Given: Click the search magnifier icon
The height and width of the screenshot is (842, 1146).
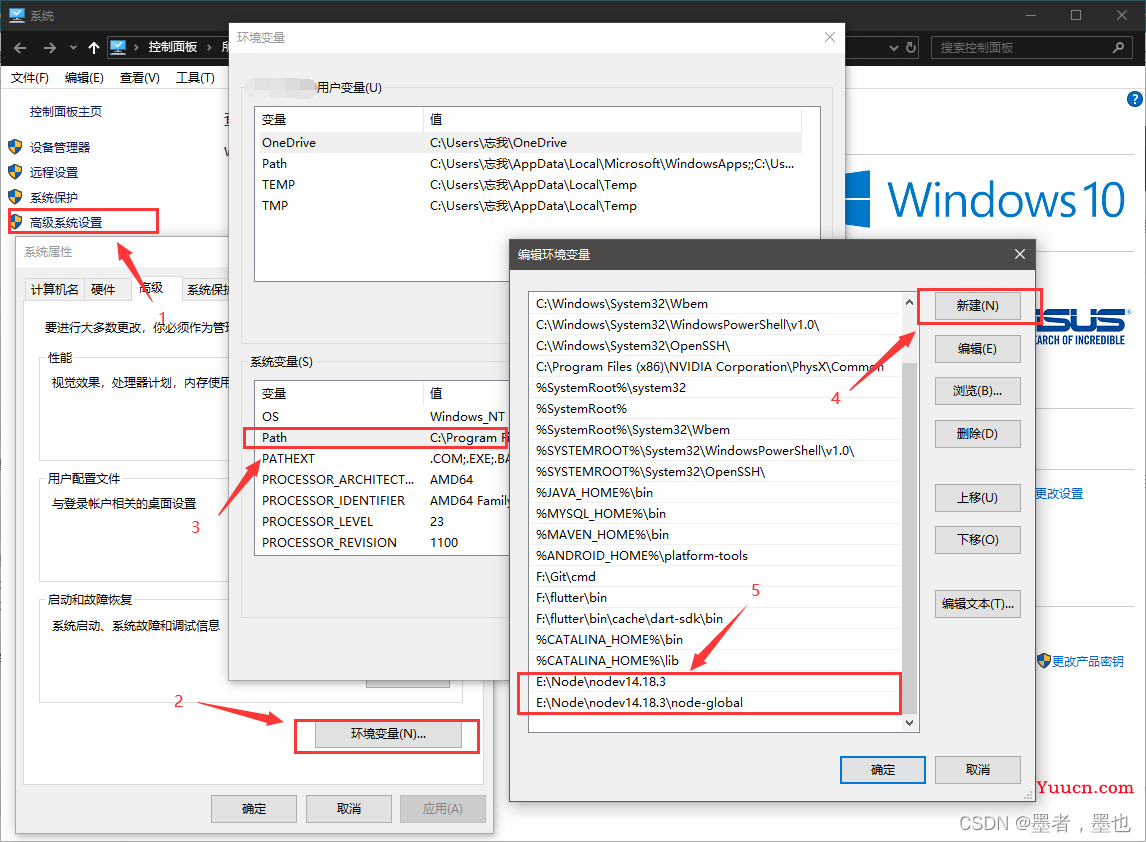Looking at the screenshot, I should coord(1117,48).
